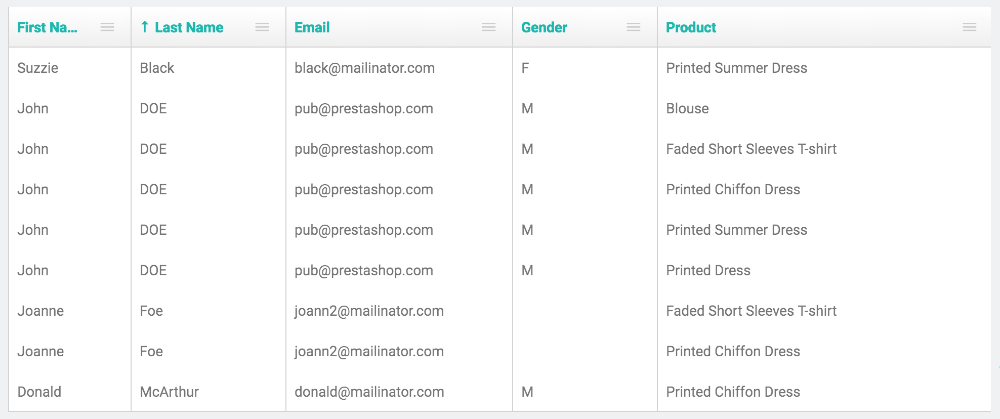Click the ascending sort arrow on Last Name
The width and height of the screenshot is (1000, 419).
145,27
